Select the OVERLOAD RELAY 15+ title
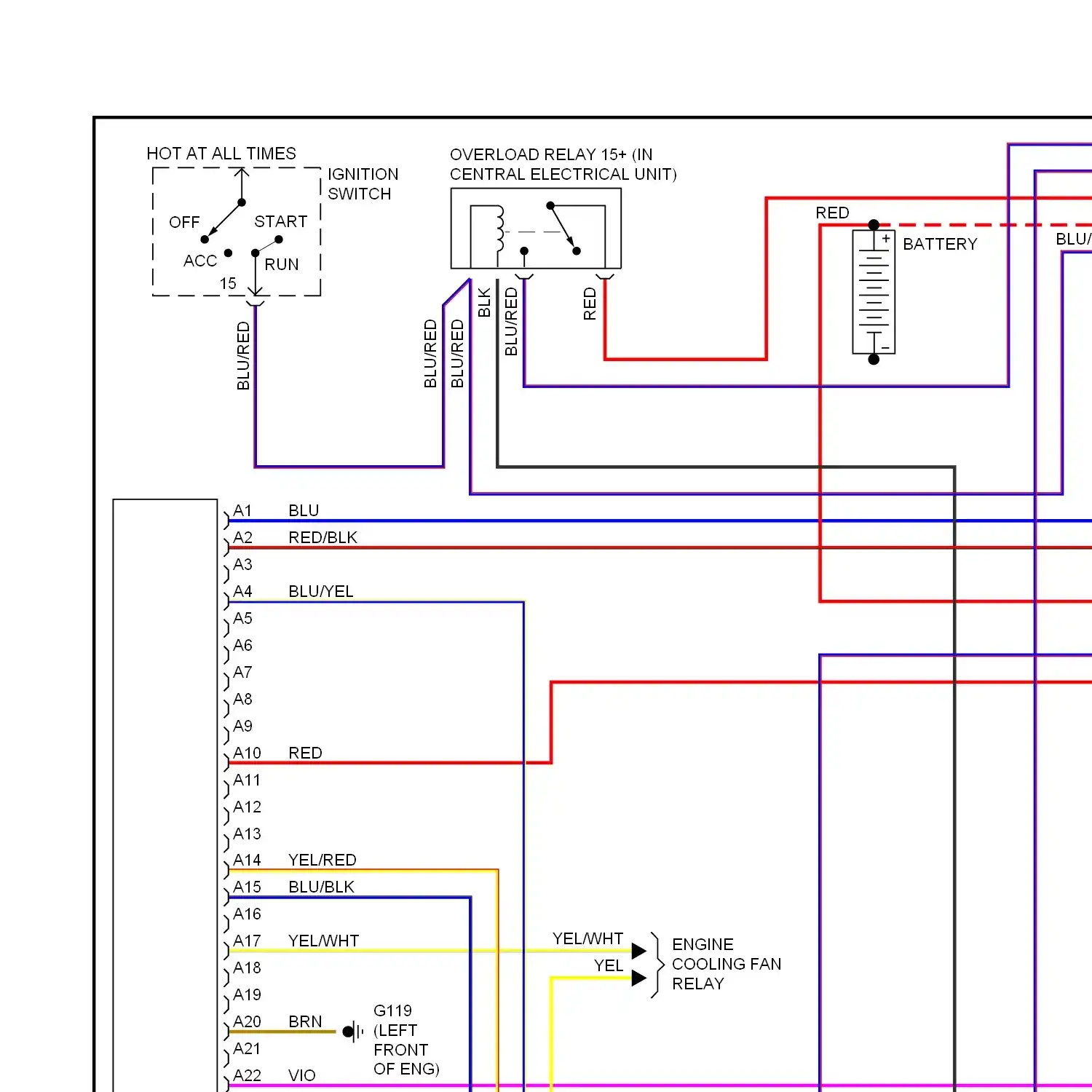This screenshot has width=1092, height=1092. (x=563, y=165)
